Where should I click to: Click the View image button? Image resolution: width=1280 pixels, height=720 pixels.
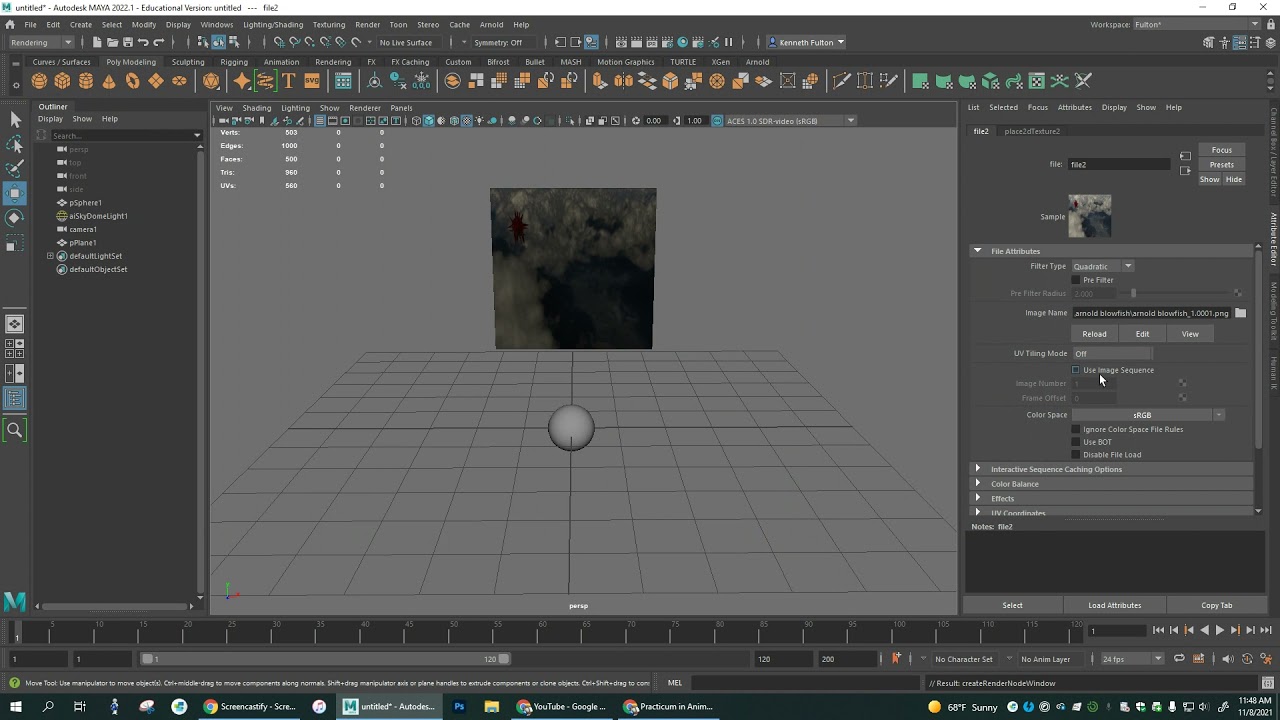[x=1190, y=334]
